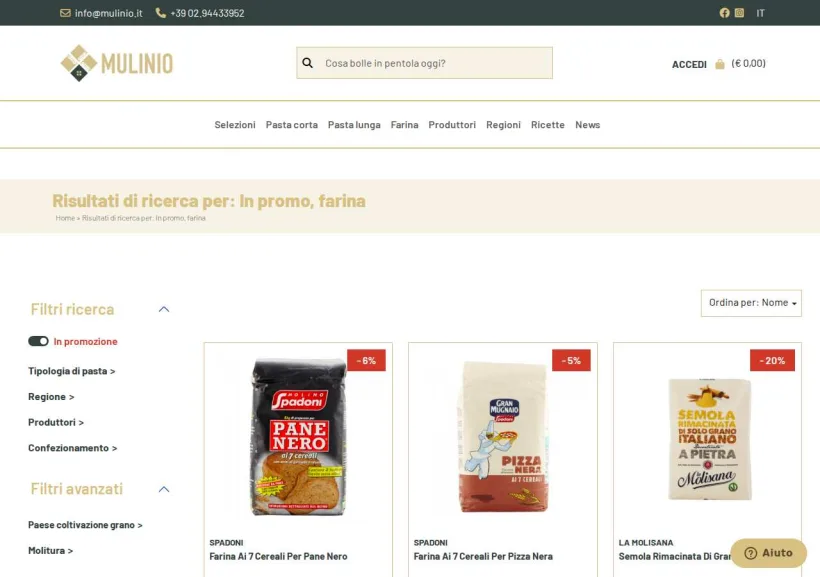Open the Facebook page icon
Image resolution: width=820 pixels, height=577 pixels.
point(724,13)
